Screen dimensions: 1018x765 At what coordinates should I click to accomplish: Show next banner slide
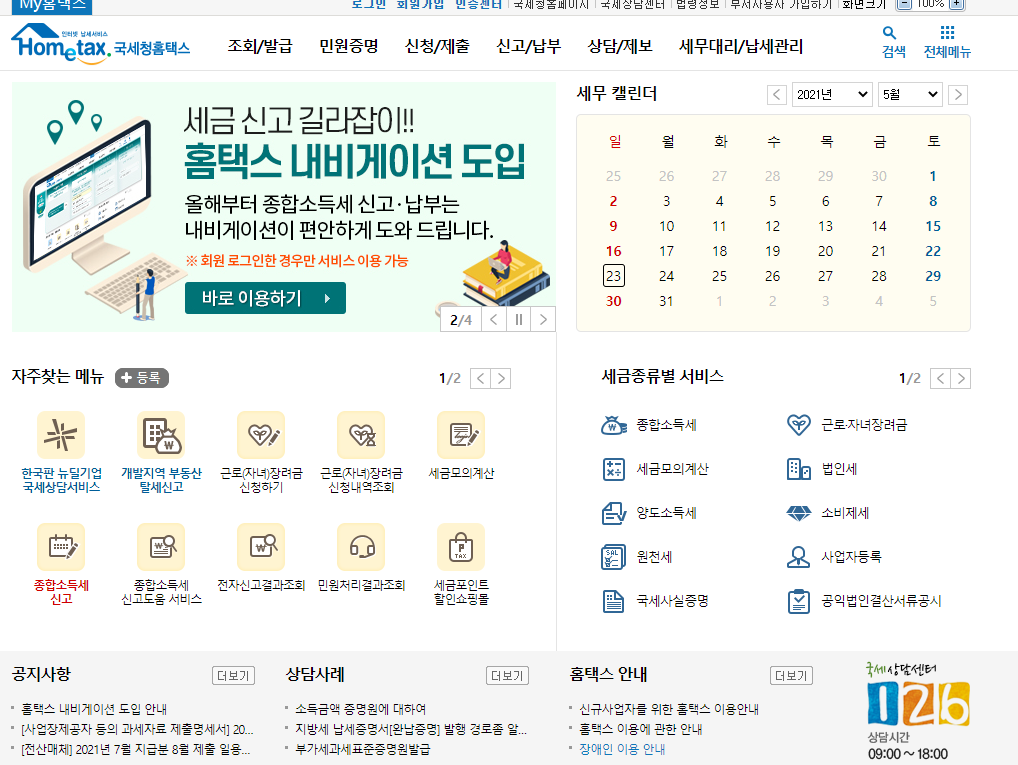point(543,320)
